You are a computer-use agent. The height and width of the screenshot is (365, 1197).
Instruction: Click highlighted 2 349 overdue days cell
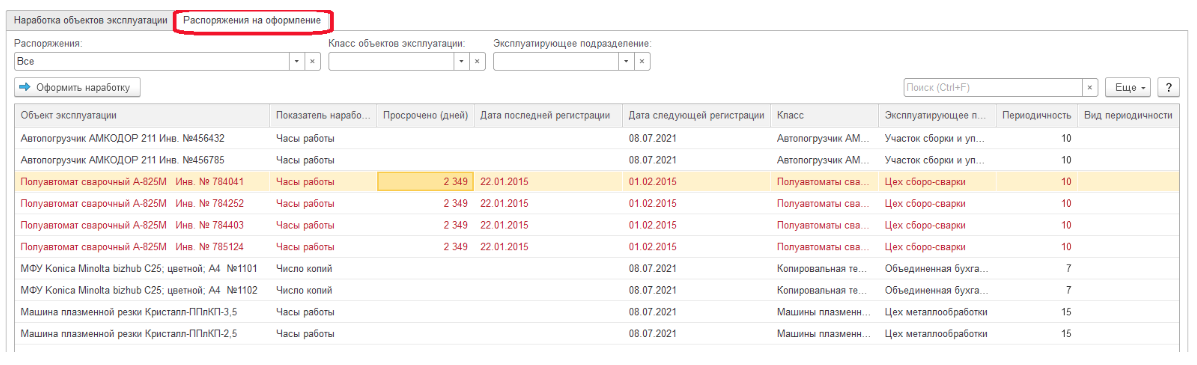426,182
